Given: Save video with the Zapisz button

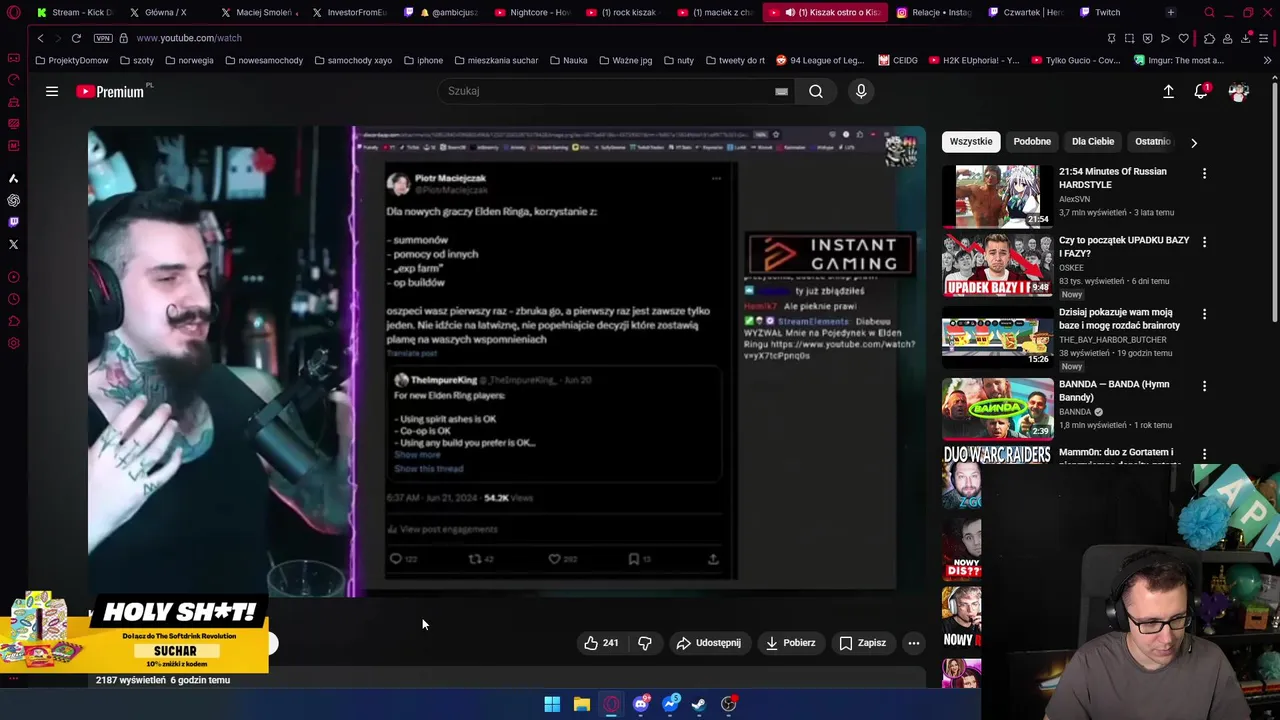Looking at the screenshot, I should coord(862,643).
